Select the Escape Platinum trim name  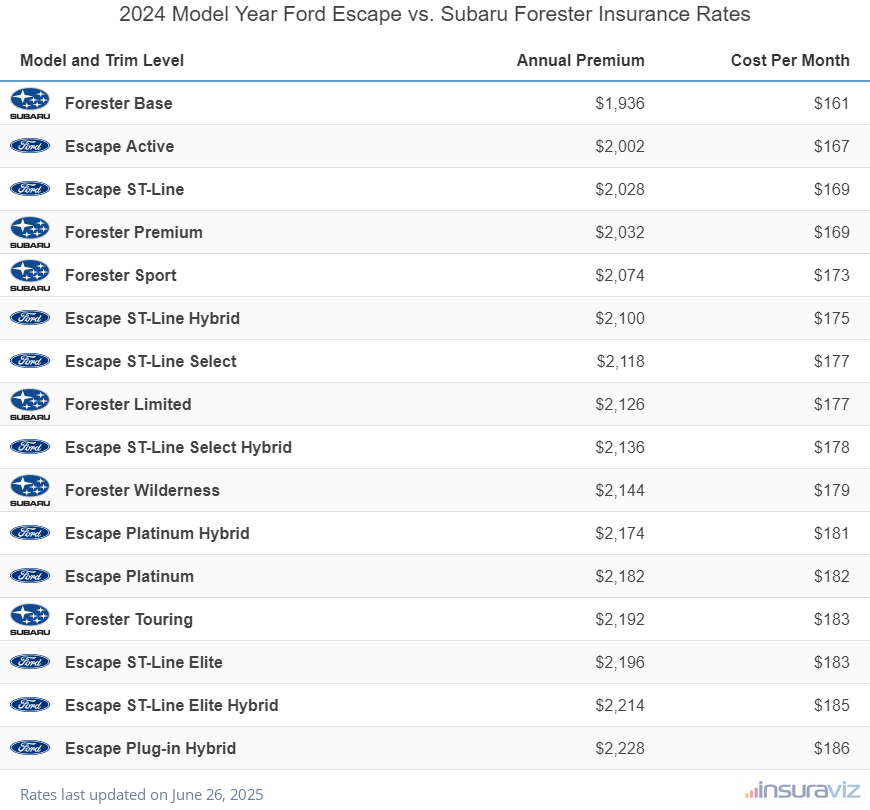click(x=129, y=576)
